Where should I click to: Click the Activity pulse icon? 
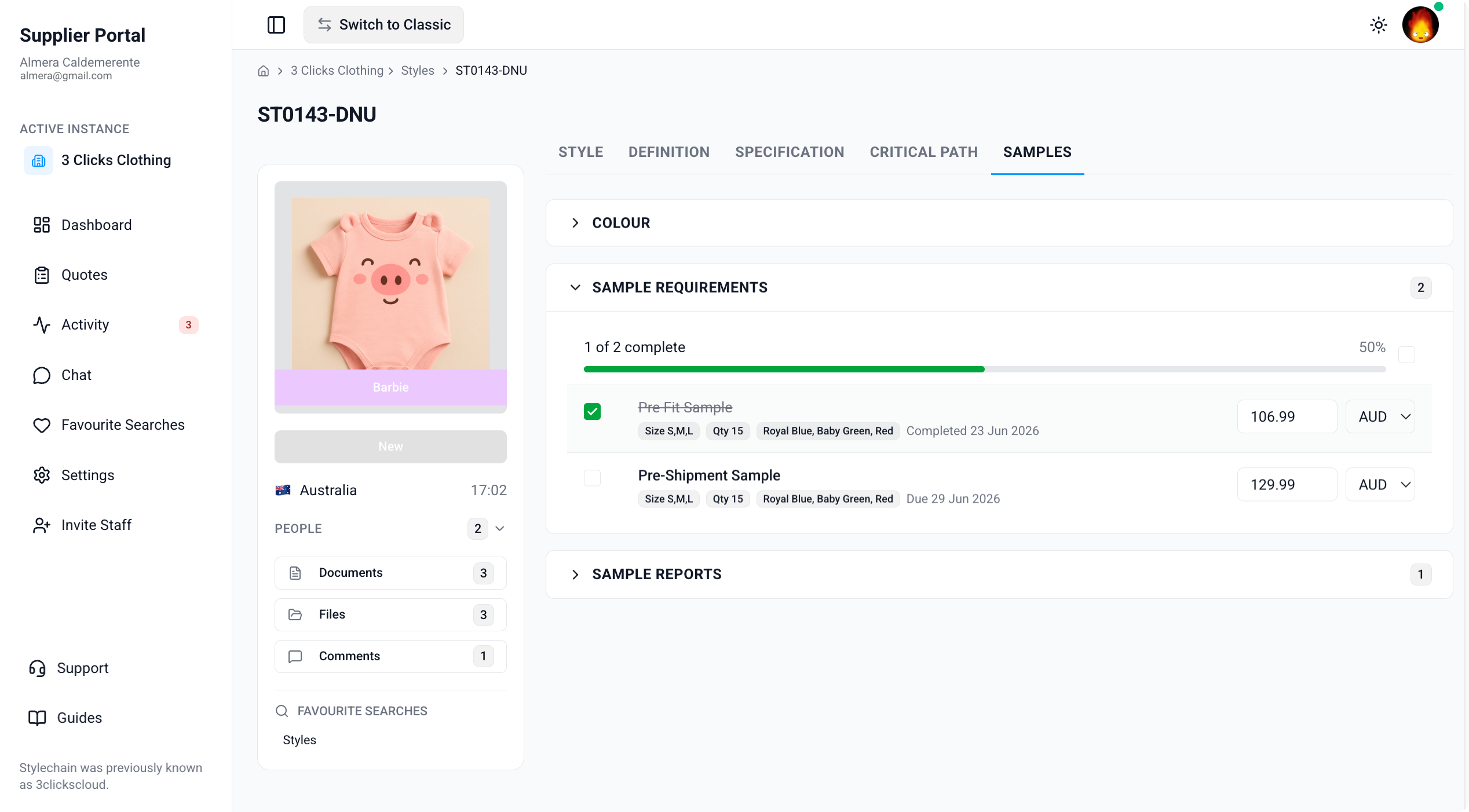42,325
